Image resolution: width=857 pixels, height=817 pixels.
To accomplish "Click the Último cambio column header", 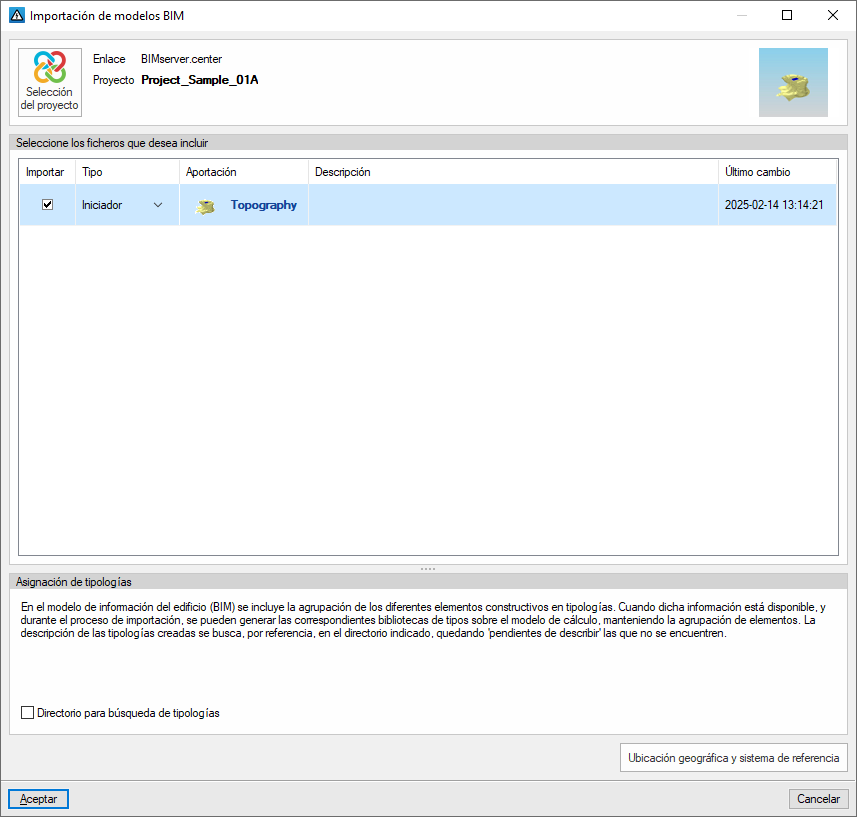I will pyautogui.click(x=777, y=172).
